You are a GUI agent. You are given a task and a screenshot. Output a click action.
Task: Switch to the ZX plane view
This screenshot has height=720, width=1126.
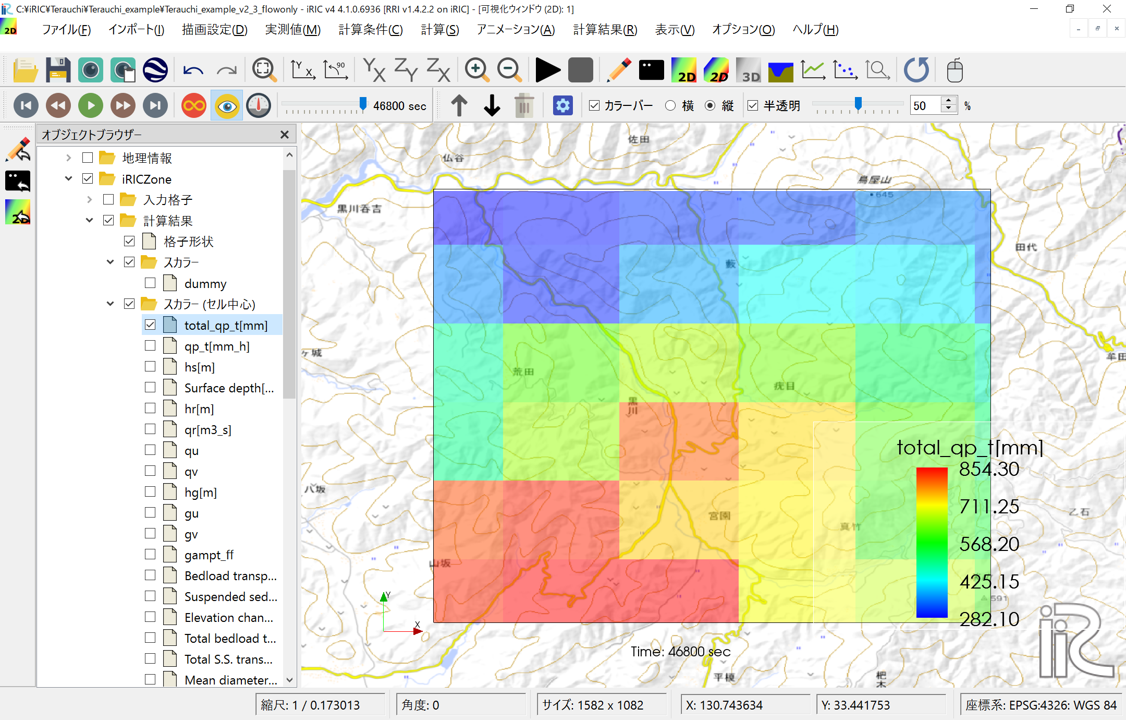click(x=438, y=70)
